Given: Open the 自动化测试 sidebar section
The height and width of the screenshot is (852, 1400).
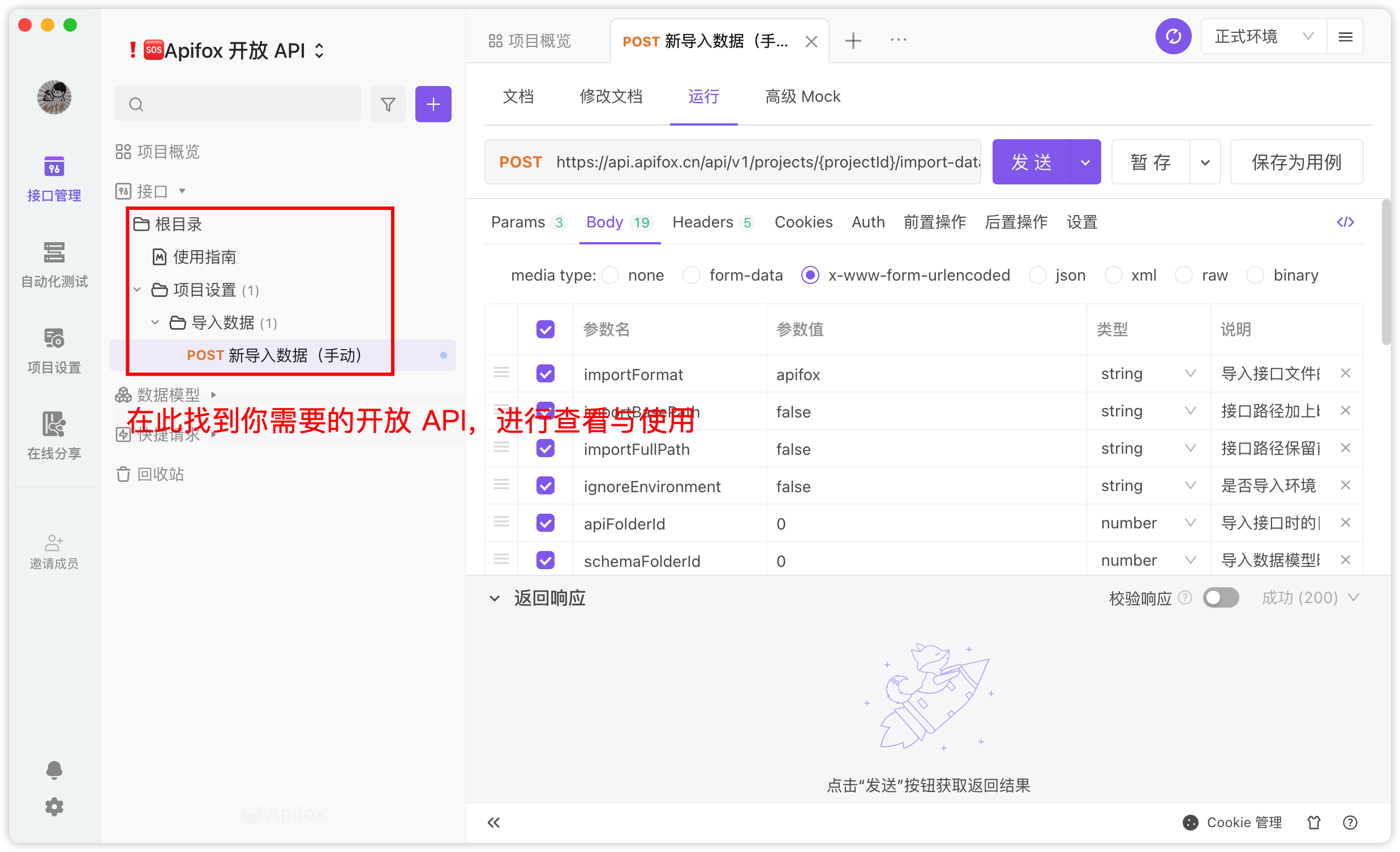Looking at the screenshot, I should point(54,265).
